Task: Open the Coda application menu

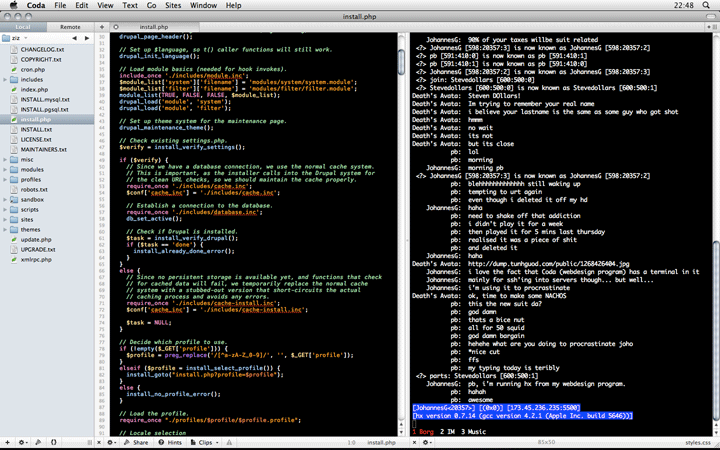Action: [36, 5]
